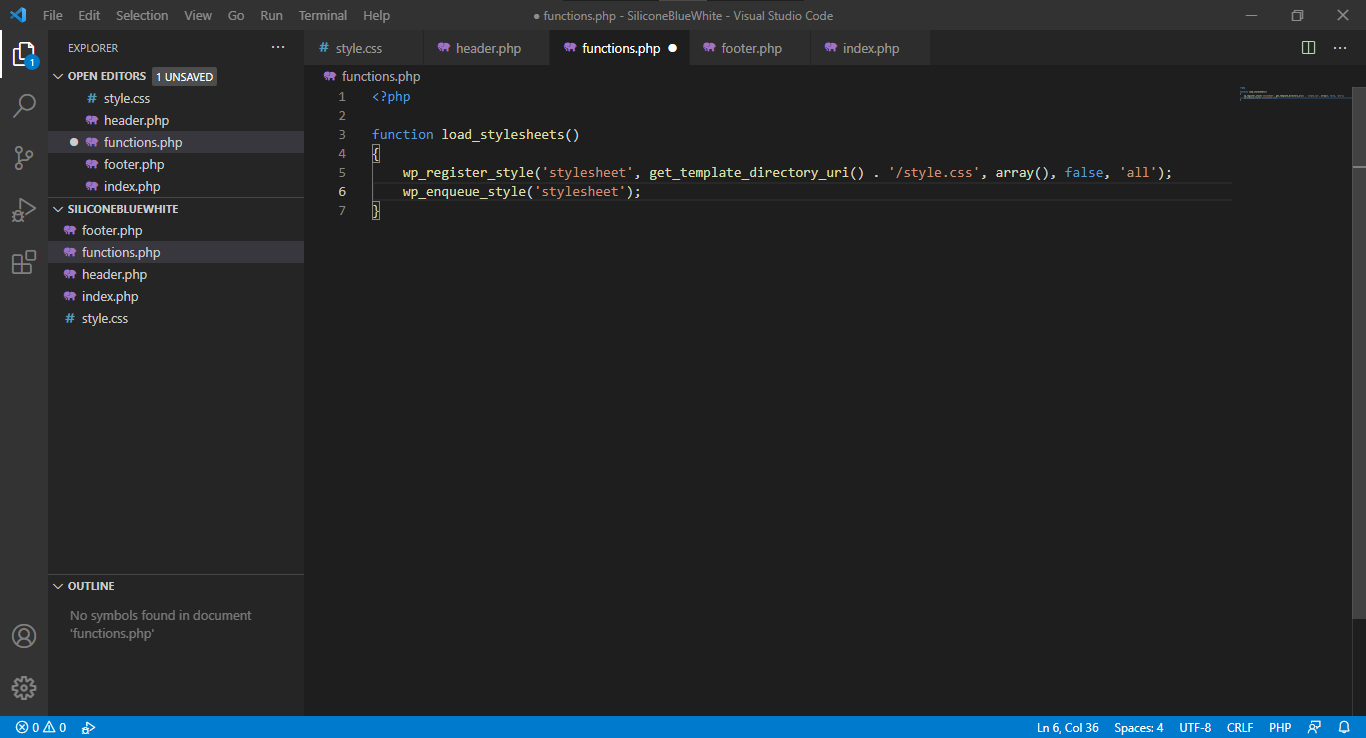Select style.css in Open Editors

coord(176,98)
